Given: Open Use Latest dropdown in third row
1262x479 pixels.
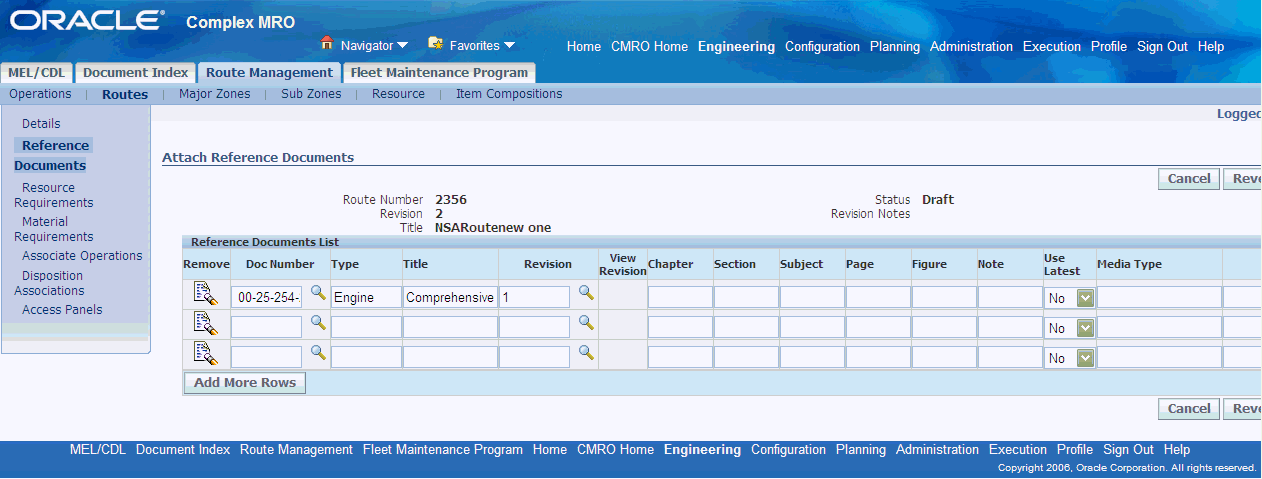Looking at the screenshot, I should [x=1085, y=358].
